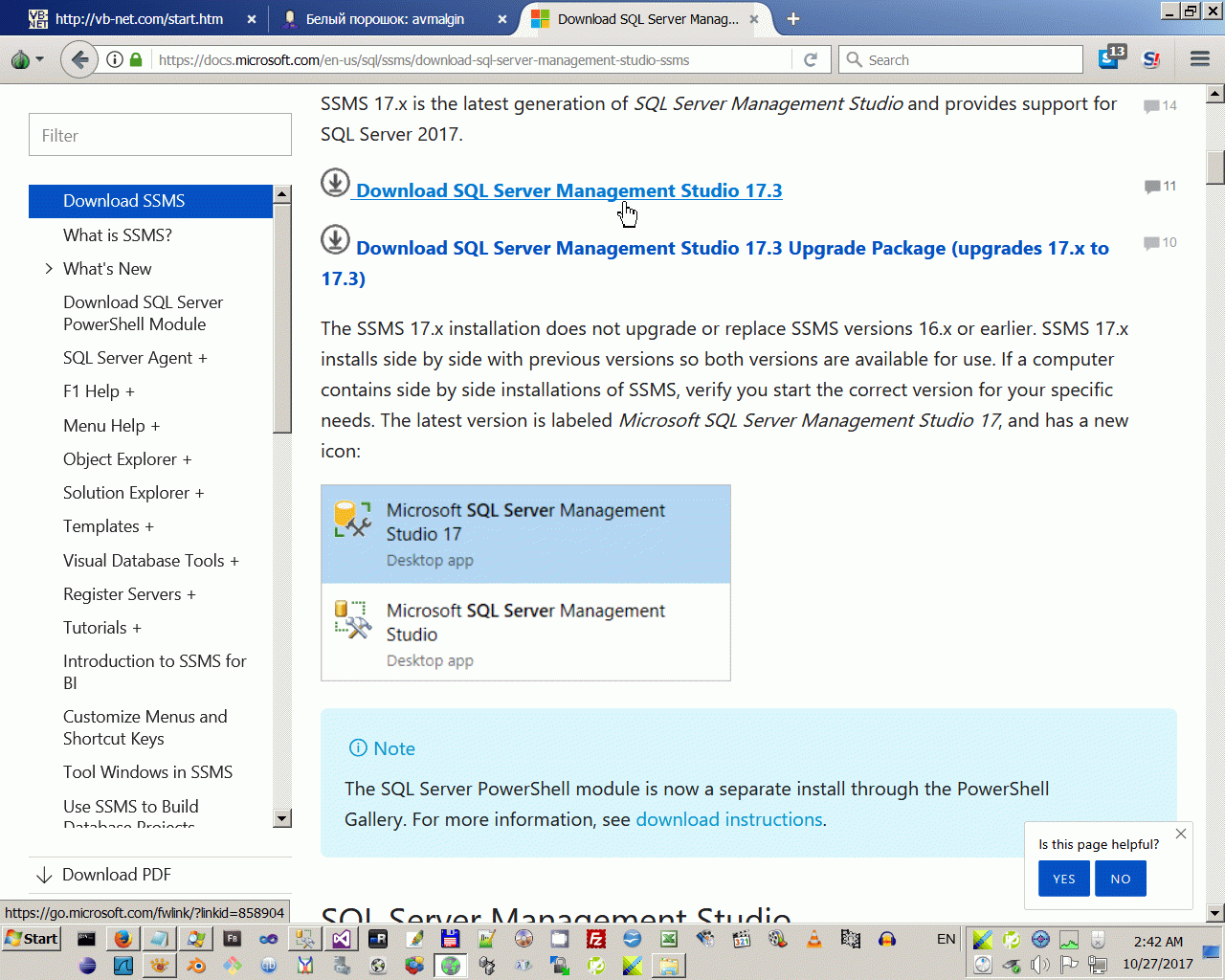Image resolution: width=1225 pixels, height=980 pixels.
Task: Click the page vertical scrollbar thumb
Action: (x=1215, y=167)
